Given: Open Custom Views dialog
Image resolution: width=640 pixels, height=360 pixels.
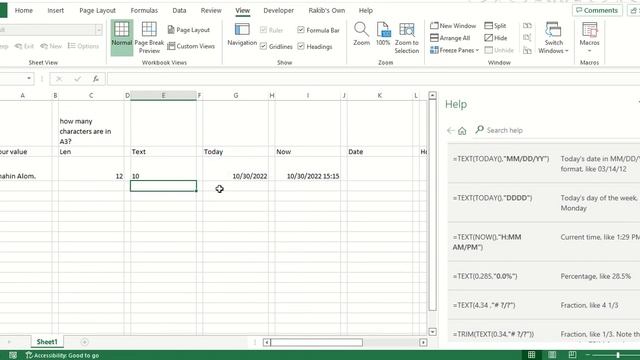Looking at the screenshot, I should [191, 46].
